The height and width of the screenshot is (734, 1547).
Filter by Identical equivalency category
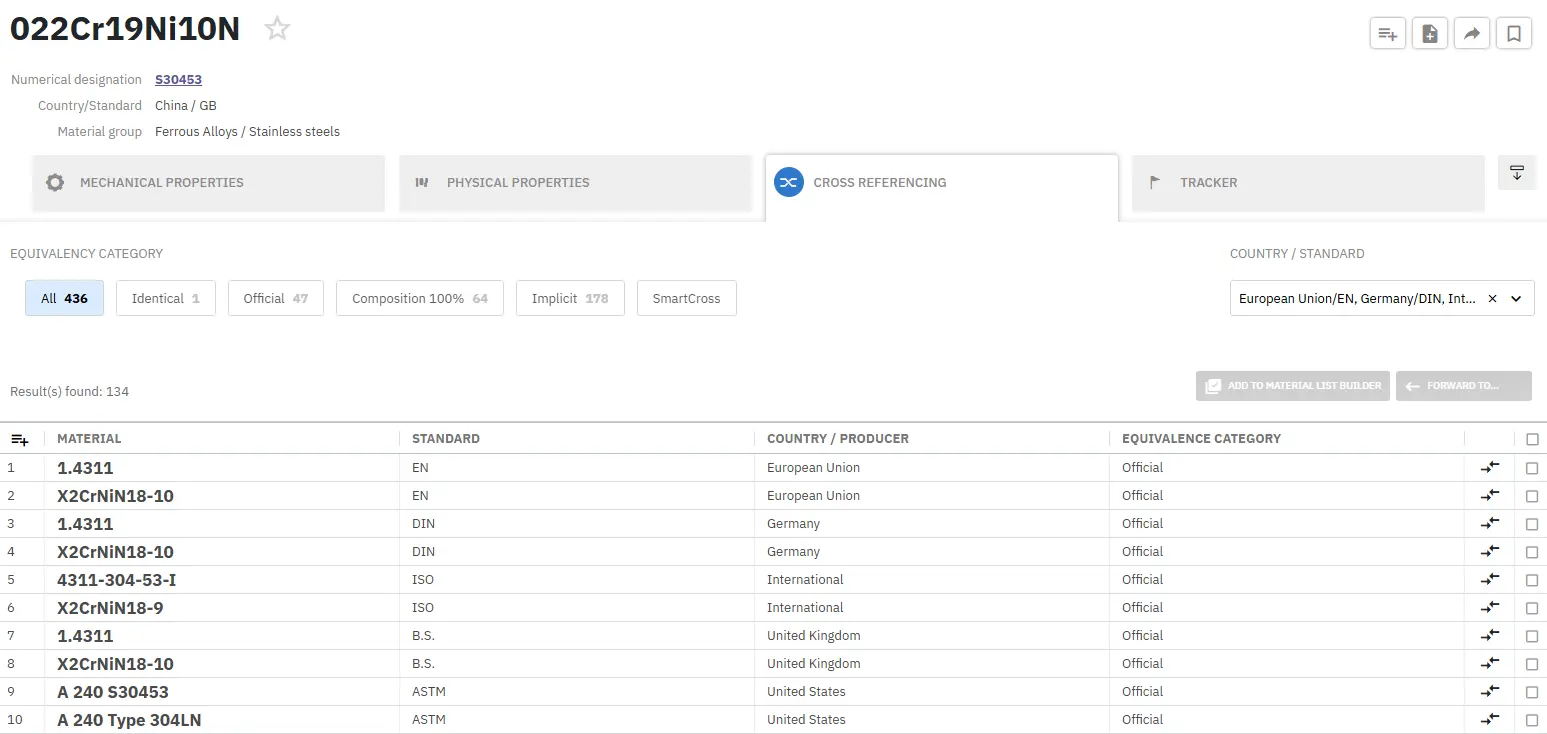point(166,298)
